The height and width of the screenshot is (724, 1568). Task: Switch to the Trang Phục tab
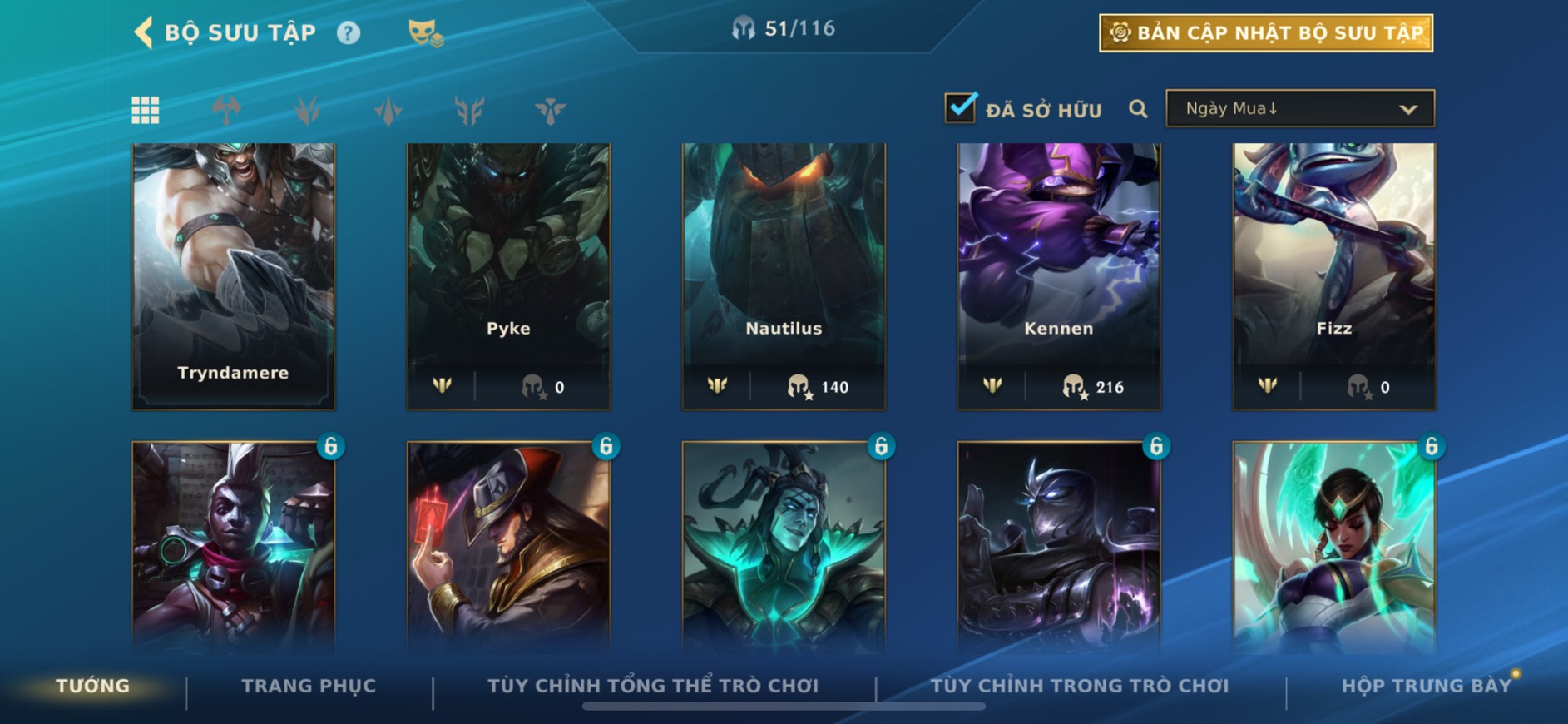pyautogui.click(x=309, y=686)
